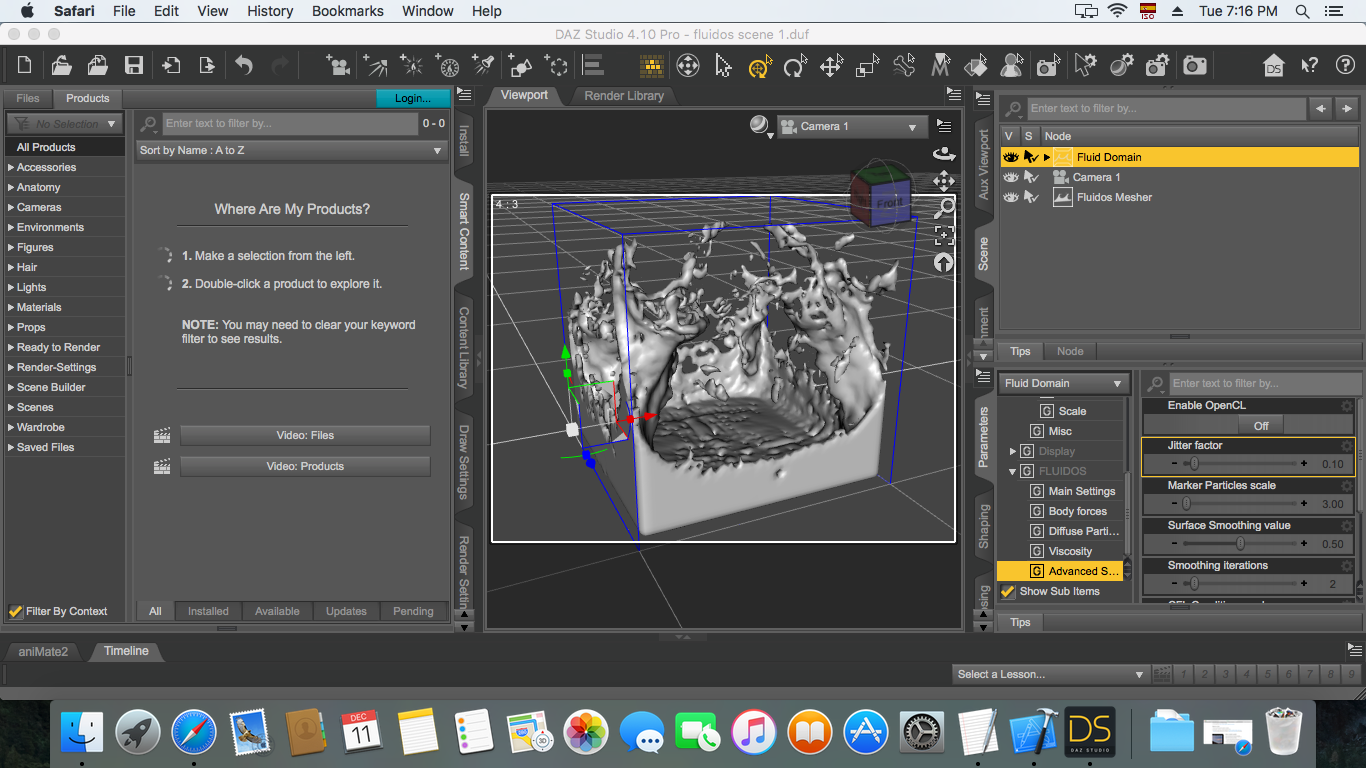Create a new camera from the toolbar
Image resolution: width=1366 pixels, height=768 pixels.
338,66
